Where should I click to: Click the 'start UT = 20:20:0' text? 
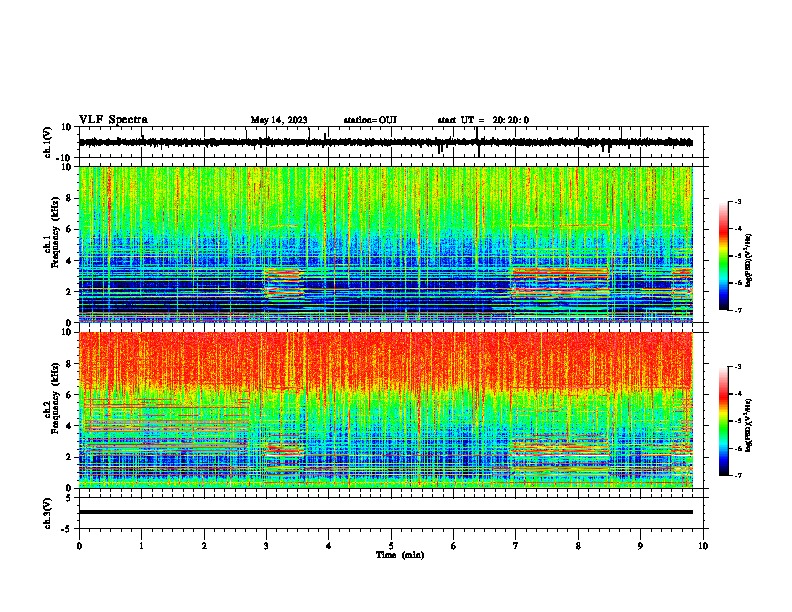483,120
